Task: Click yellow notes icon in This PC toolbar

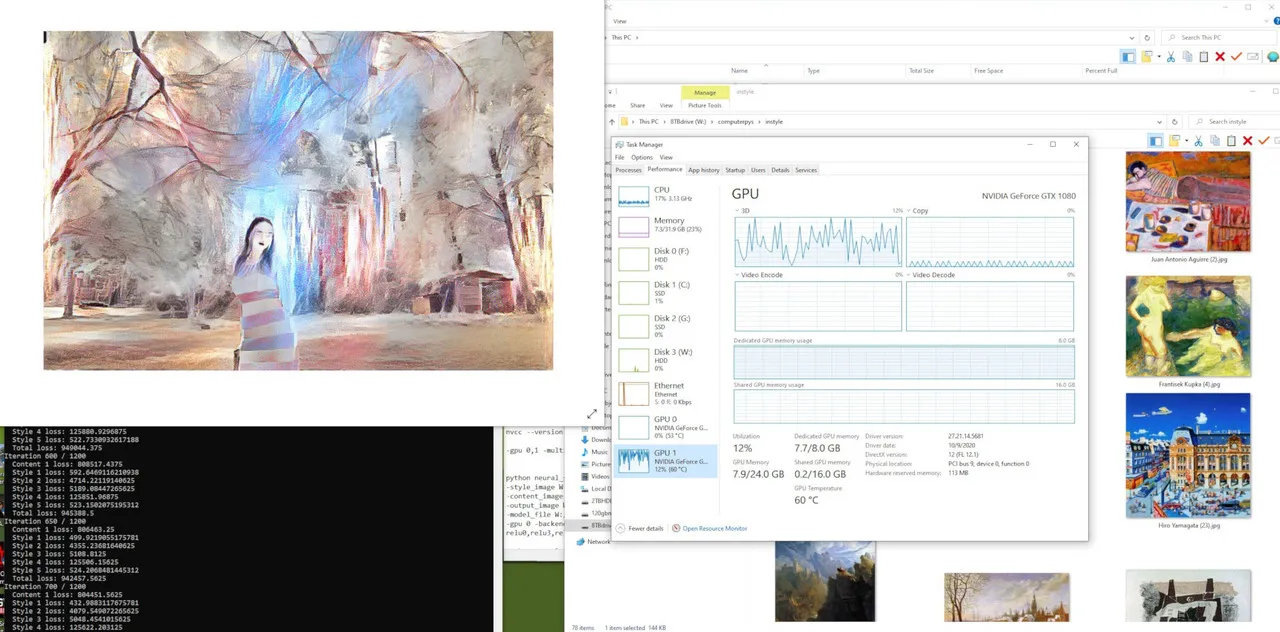Action: pyautogui.click(x=1147, y=57)
